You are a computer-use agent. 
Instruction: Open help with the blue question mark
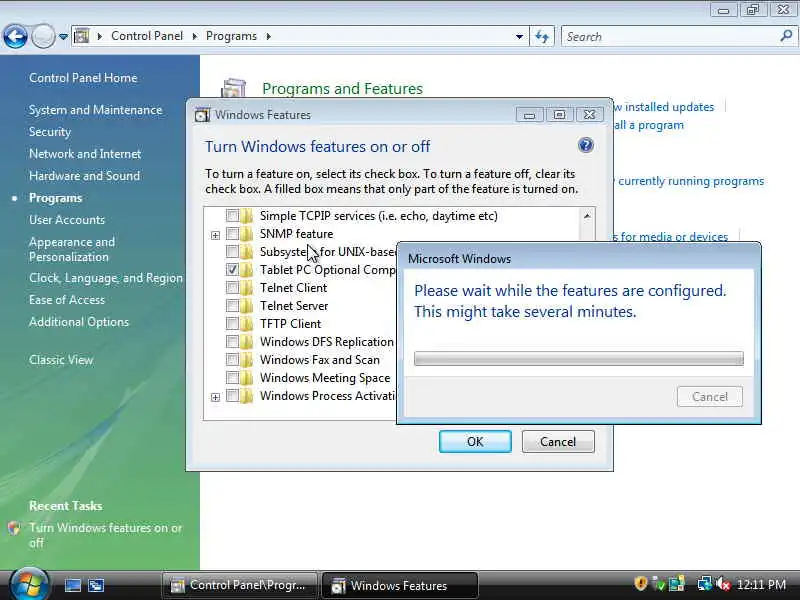585,145
